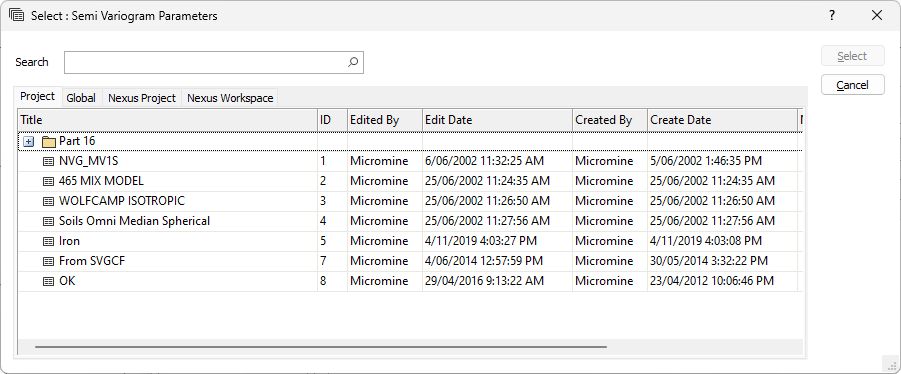Viewport: 901px width, 374px height.
Task: Click the WOLFCAMP ISOTROPIC form icon
Action: click(x=49, y=202)
